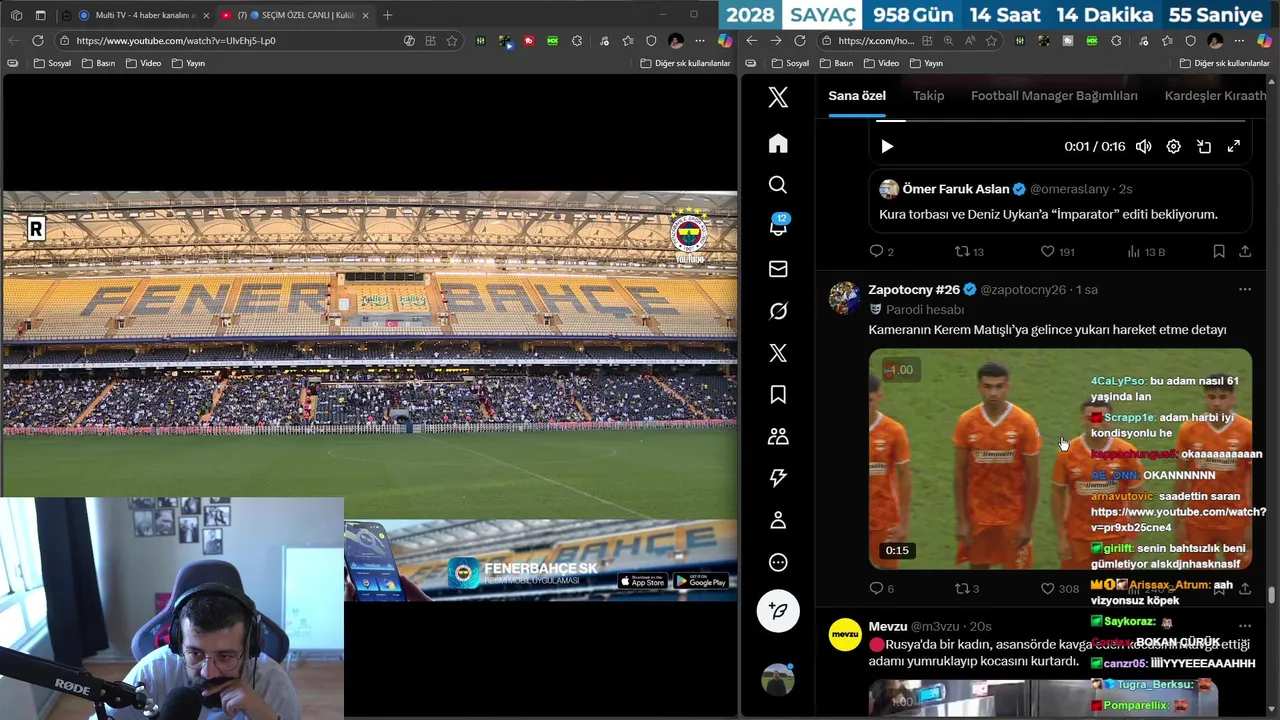Play the X video at 0:01

click(887, 146)
